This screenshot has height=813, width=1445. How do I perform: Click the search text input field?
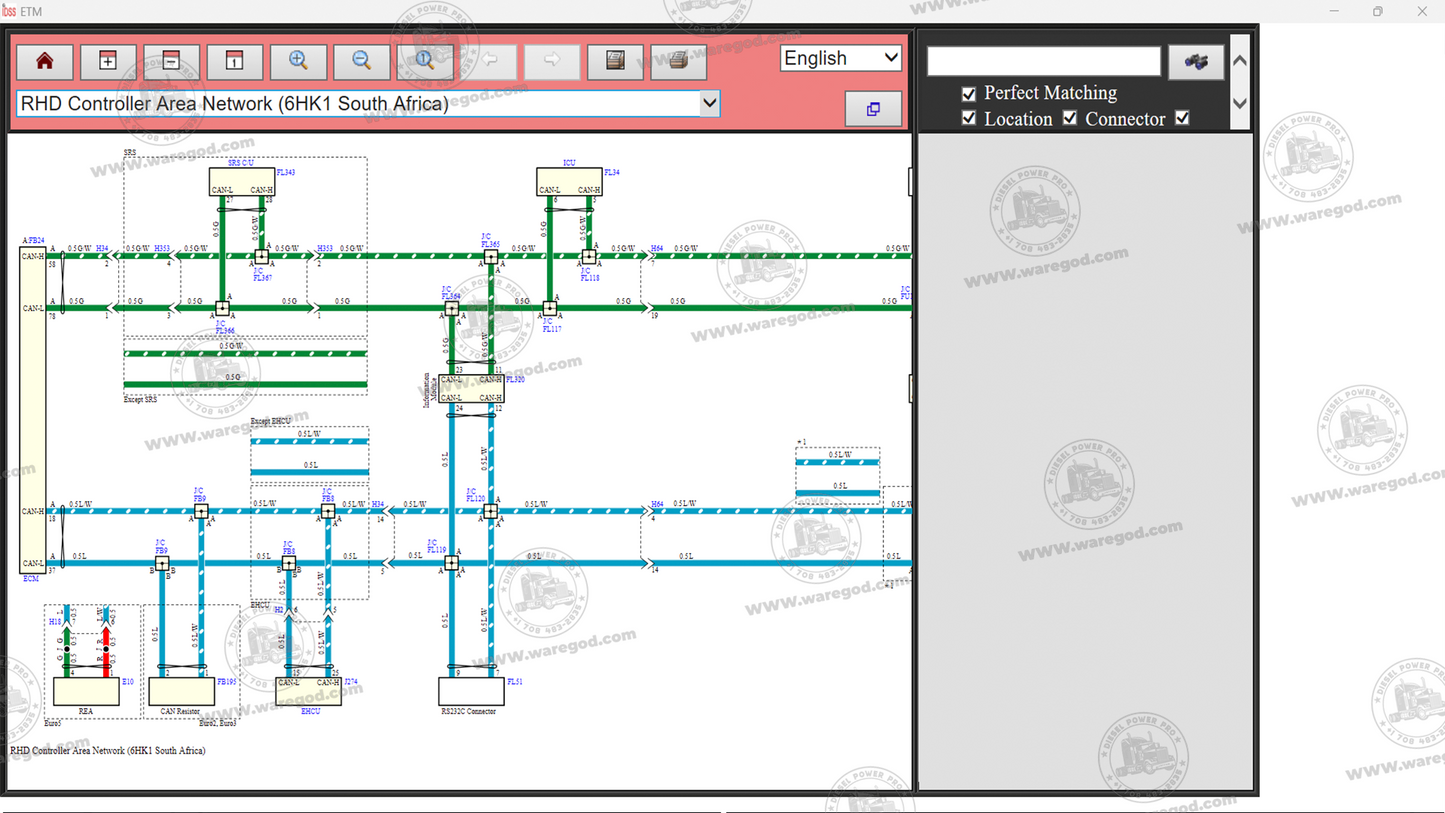coord(1043,62)
